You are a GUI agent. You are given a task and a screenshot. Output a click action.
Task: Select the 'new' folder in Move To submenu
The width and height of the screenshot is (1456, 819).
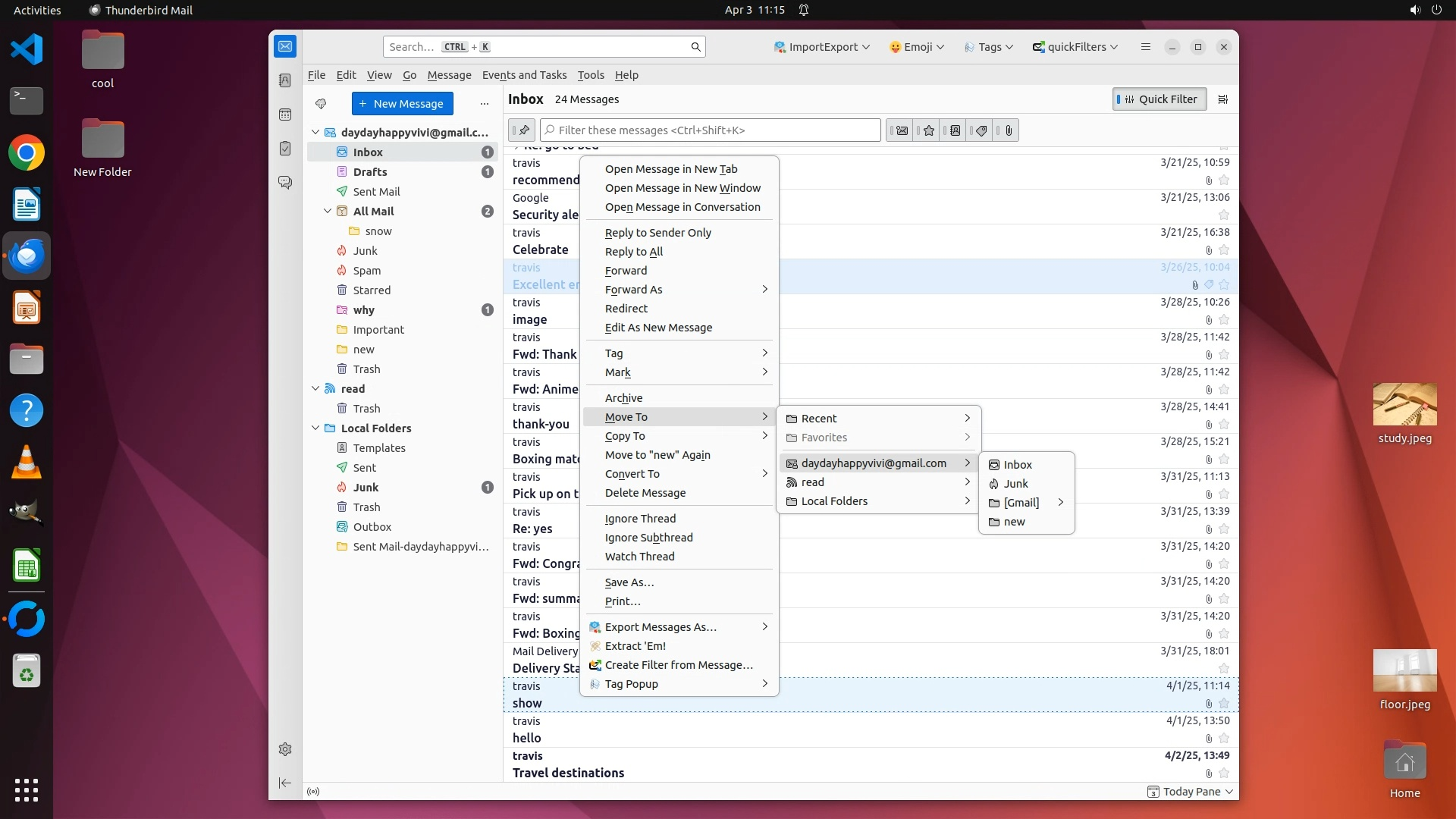click(1014, 522)
